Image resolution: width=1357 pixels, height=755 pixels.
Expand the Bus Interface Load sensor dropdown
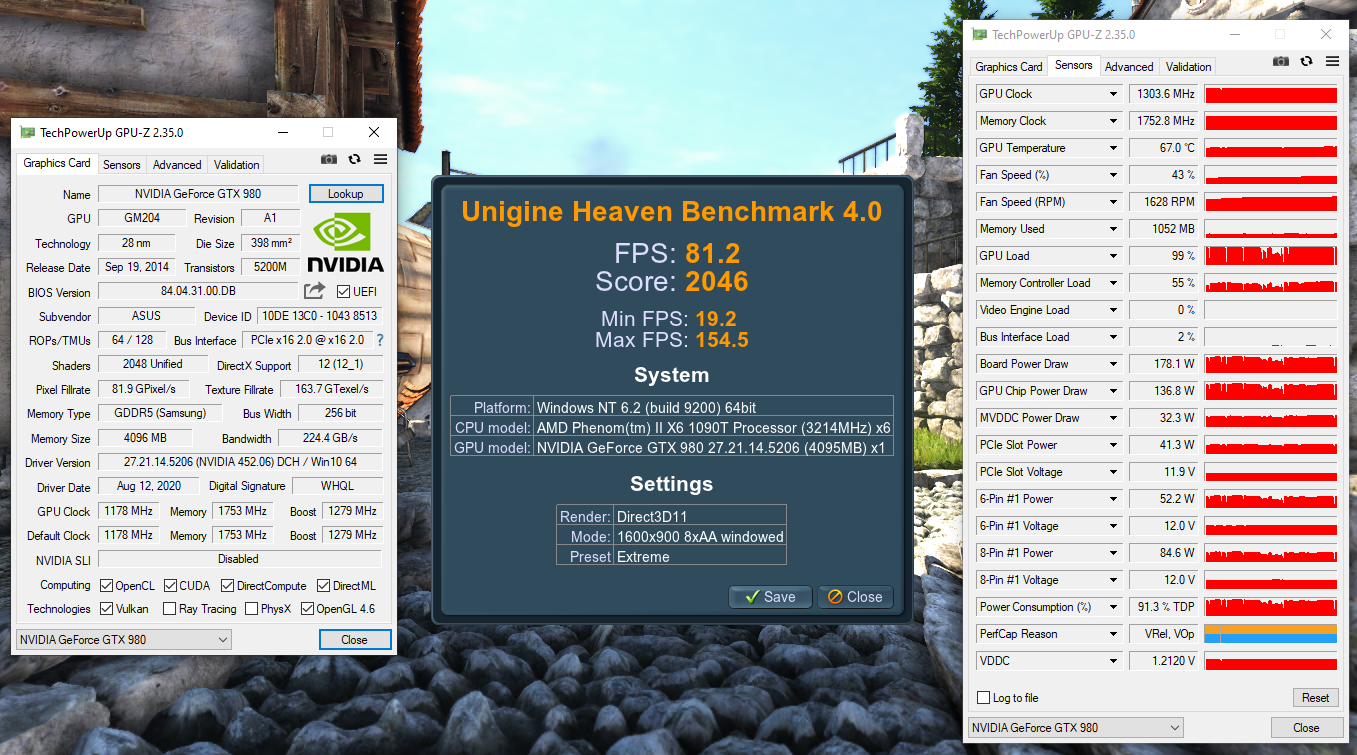(x=1113, y=337)
